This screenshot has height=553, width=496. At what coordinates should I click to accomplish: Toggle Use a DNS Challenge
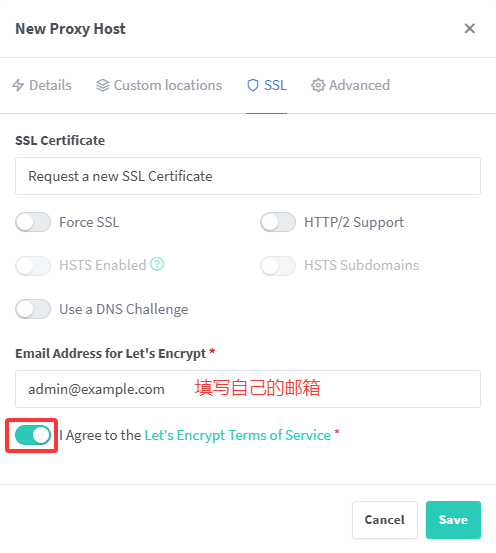click(x=33, y=309)
